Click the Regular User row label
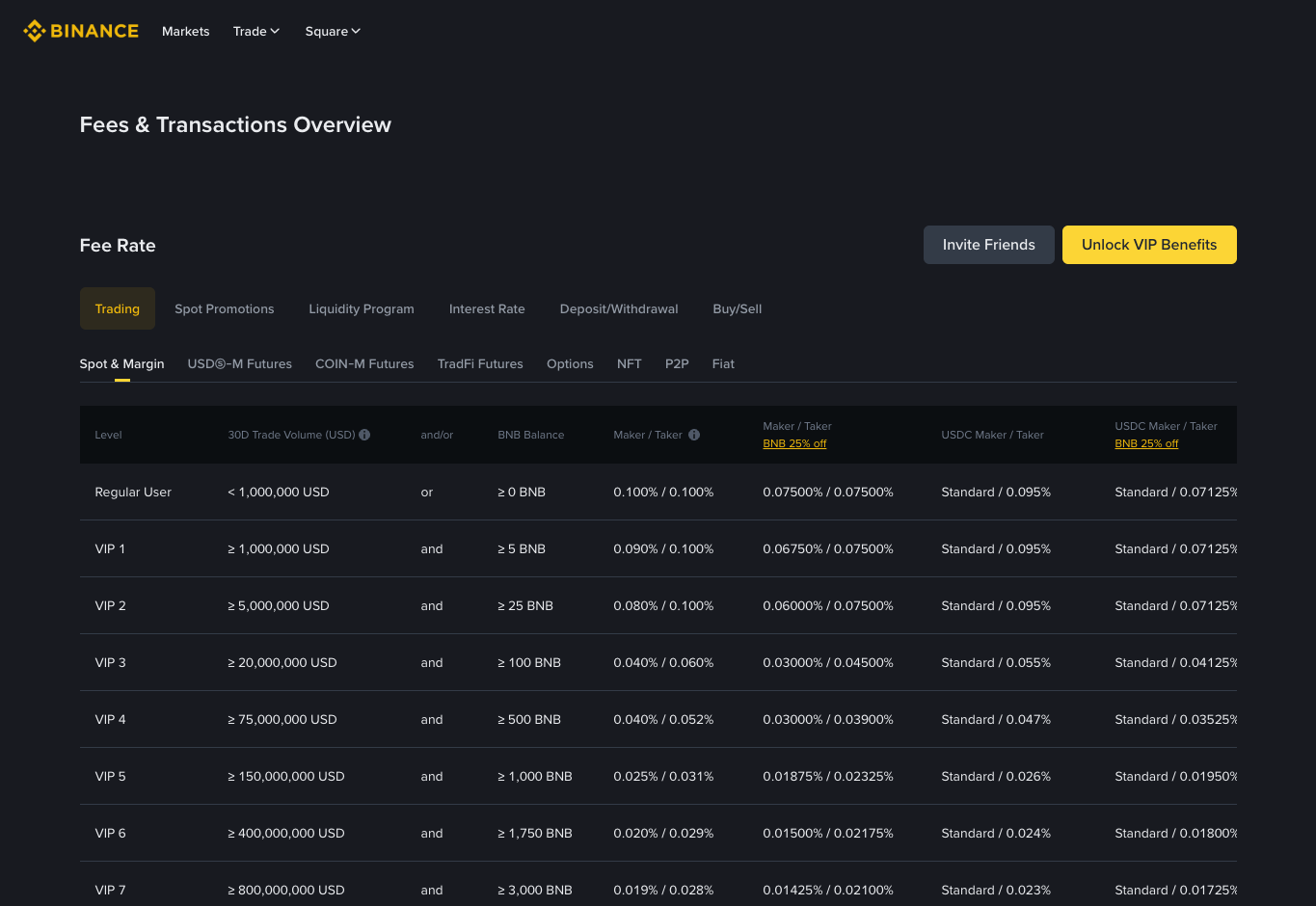 pyautogui.click(x=133, y=493)
